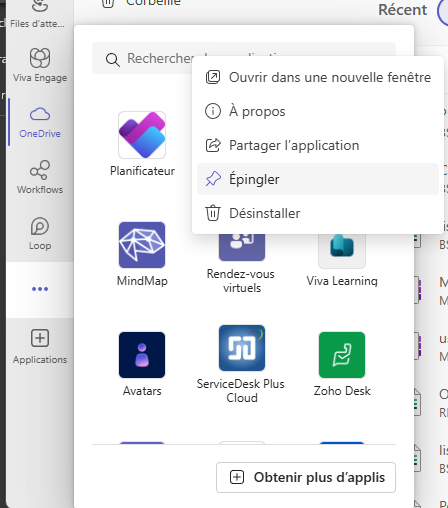Open Loop from the sidebar
The height and width of the screenshot is (508, 448).
pos(40,234)
